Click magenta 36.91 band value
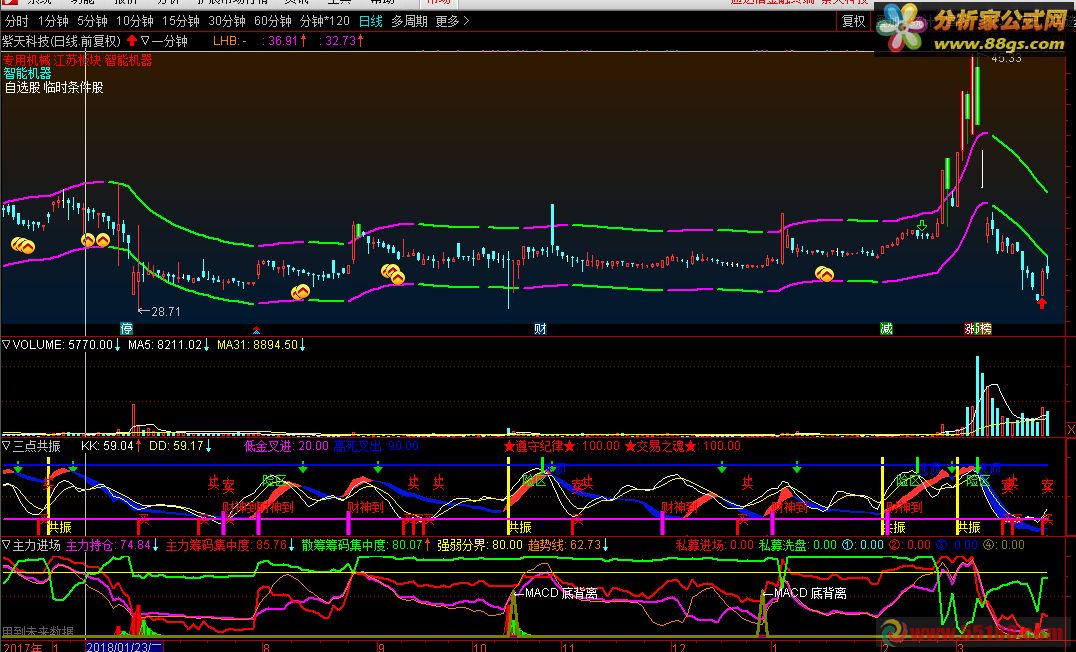The width and height of the screenshot is (1076, 652). [x=285, y=41]
